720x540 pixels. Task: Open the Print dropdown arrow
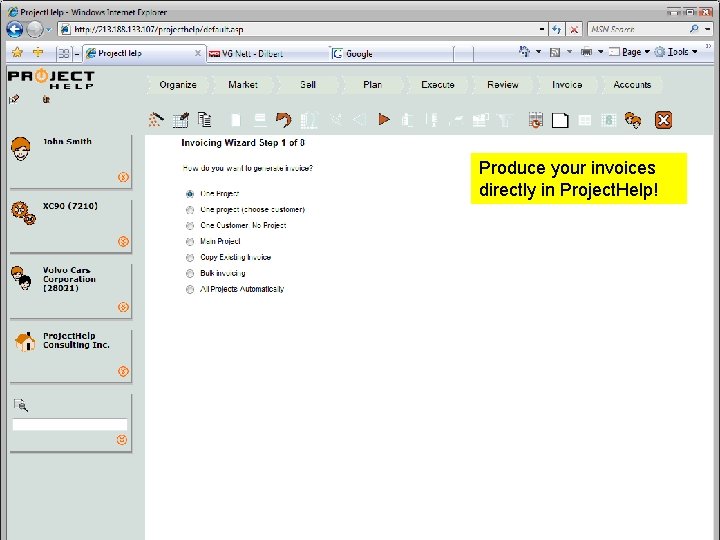[600, 51]
